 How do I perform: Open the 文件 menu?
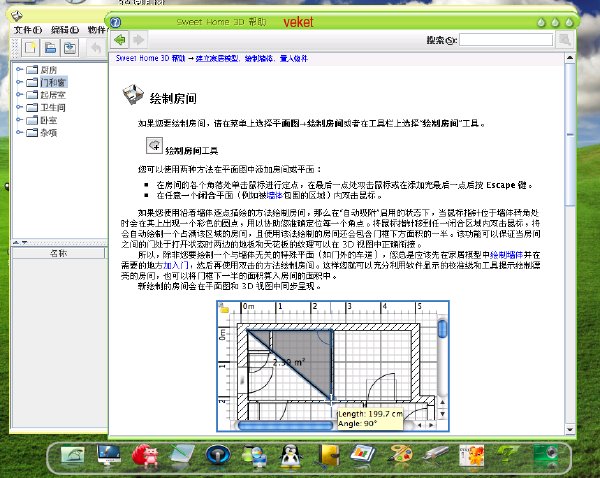click(28, 29)
